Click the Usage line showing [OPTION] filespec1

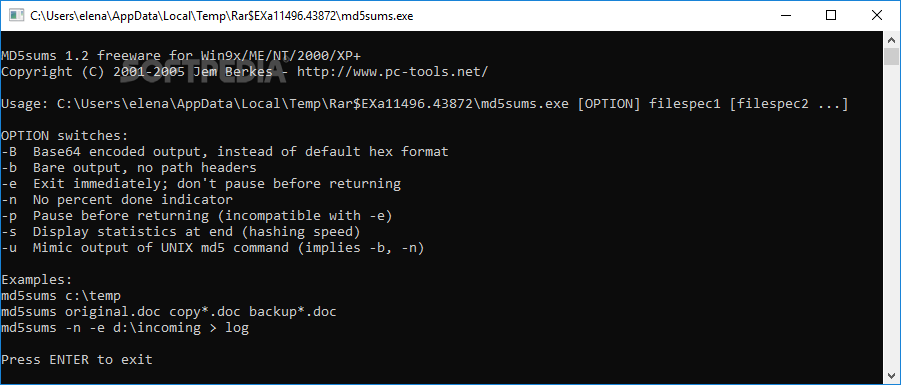coord(425,104)
